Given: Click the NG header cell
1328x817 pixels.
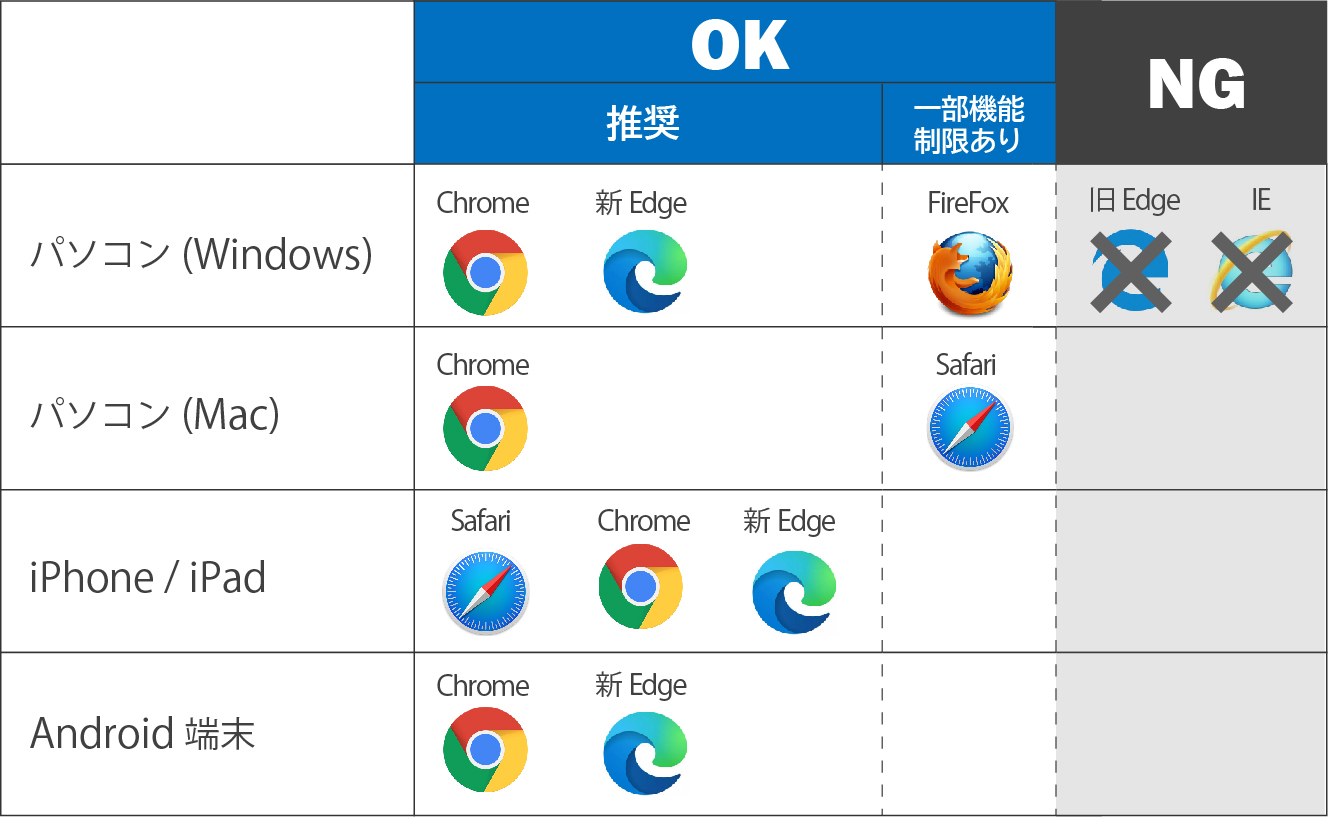Looking at the screenshot, I should pyautogui.click(x=1195, y=84).
